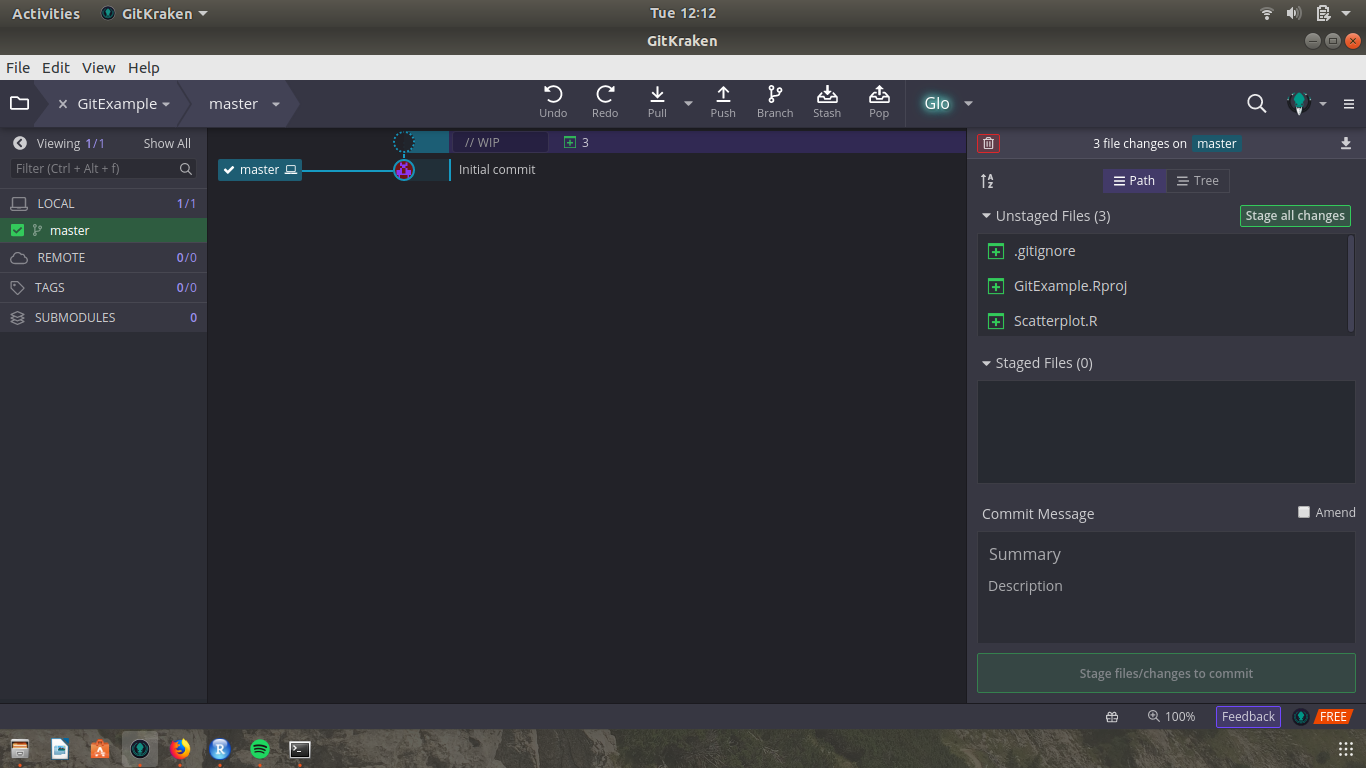Stash changes via Stash icon
Screen dimensions: 1366x768
[x=827, y=95]
